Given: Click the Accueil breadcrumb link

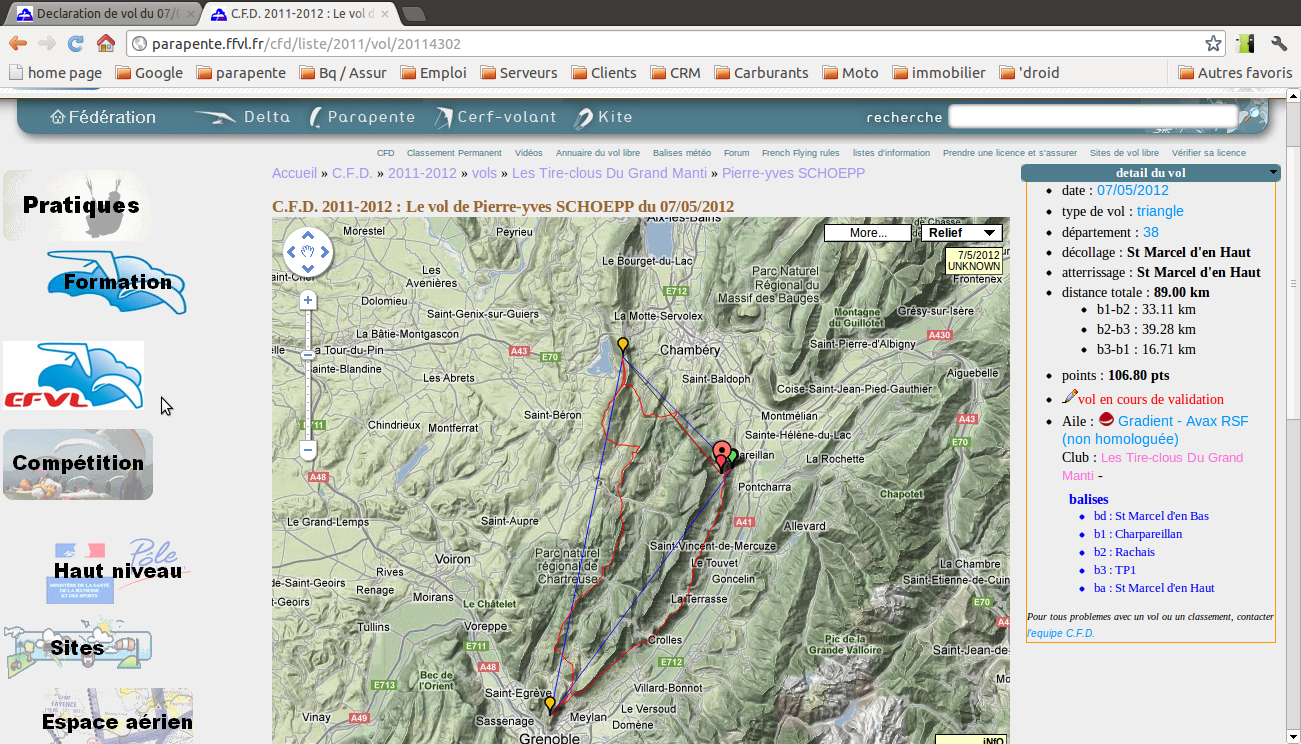Looking at the screenshot, I should [294, 173].
